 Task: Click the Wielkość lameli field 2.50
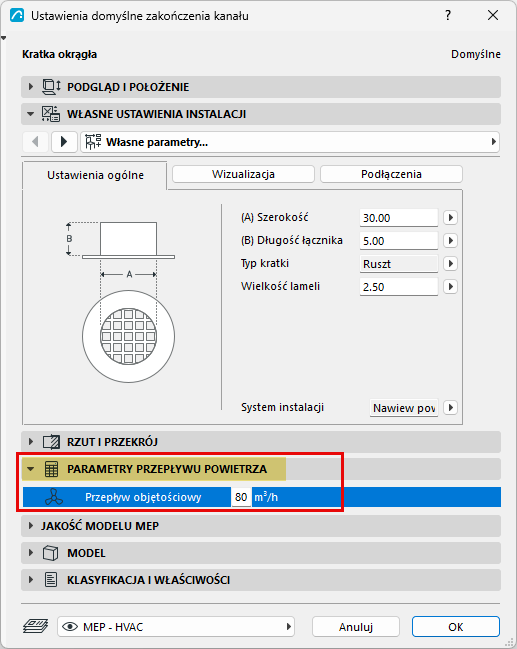399,287
